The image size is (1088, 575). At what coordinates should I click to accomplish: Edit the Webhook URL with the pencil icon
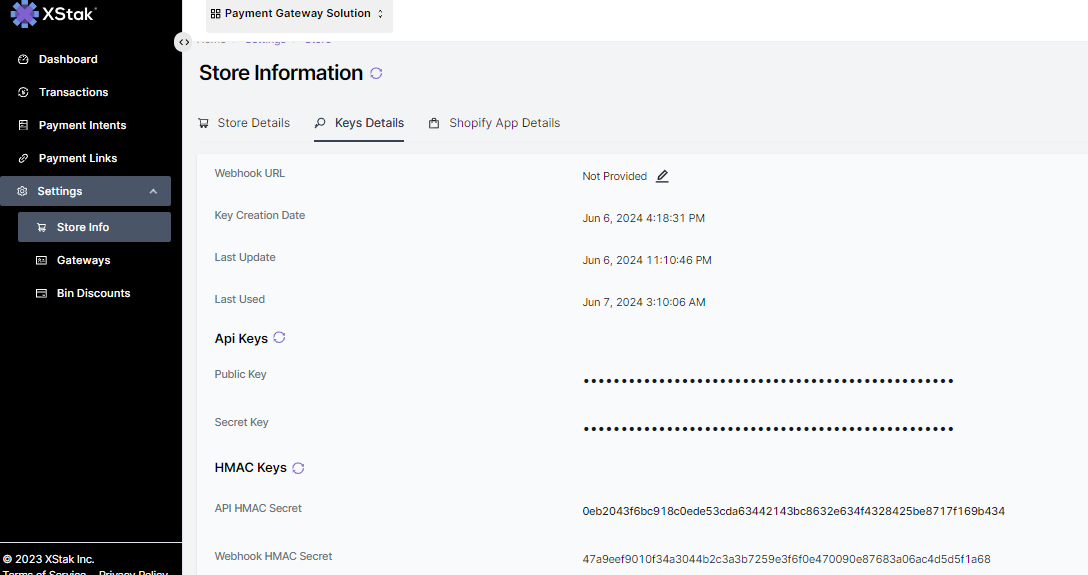[x=662, y=176]
